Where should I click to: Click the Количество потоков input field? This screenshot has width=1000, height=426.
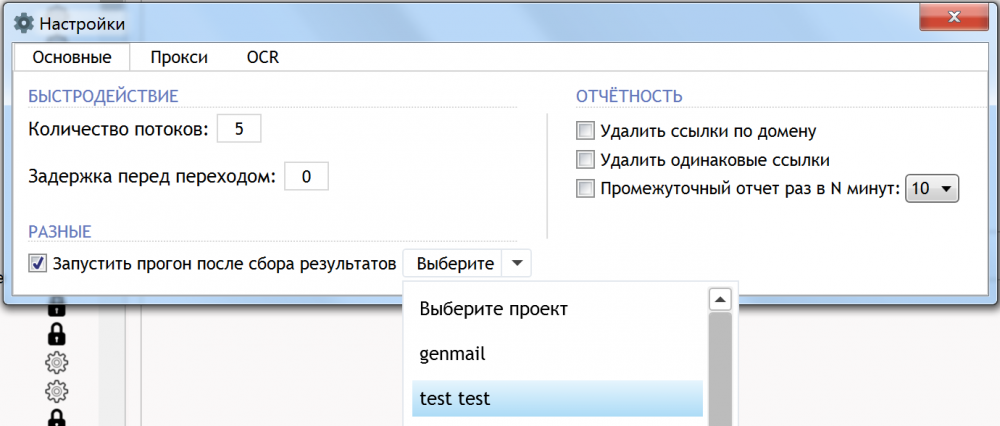[x=239, y=129]
